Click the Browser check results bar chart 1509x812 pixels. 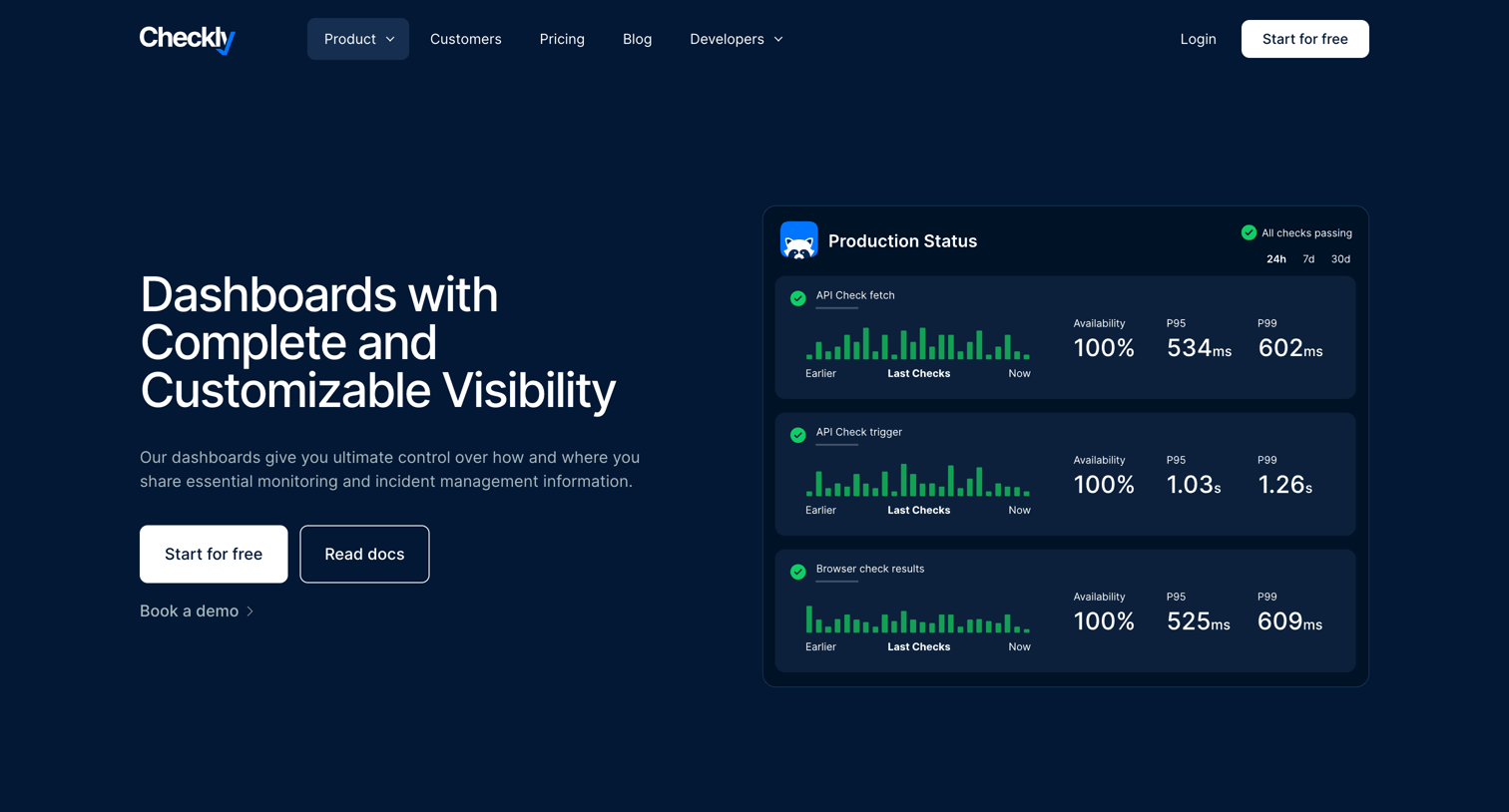tap(918, 619)
